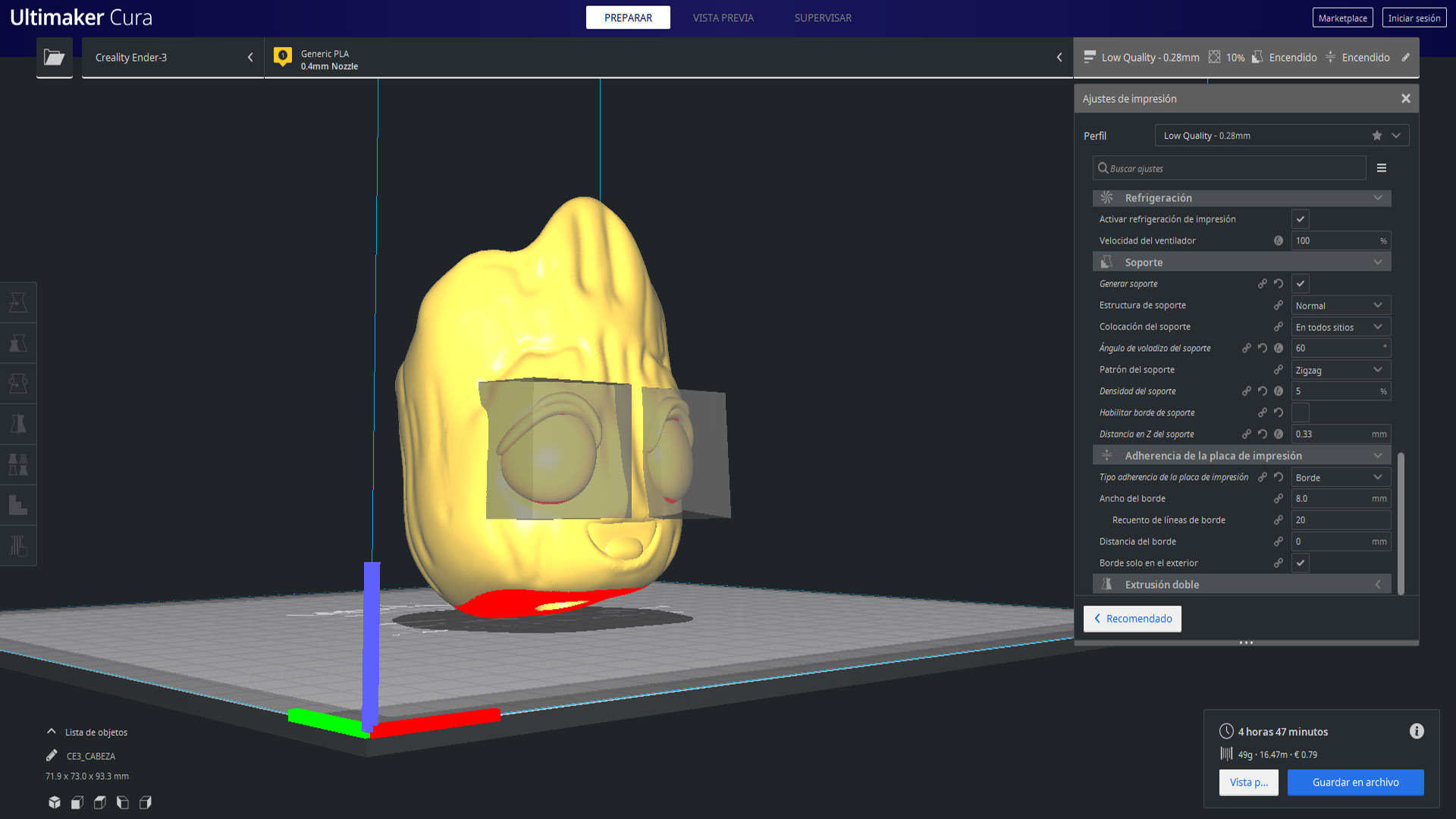Open the SUPERVISAR tab
Image resolution: width=1456 pixels, height=819 pixels.
tap(822, 17)
